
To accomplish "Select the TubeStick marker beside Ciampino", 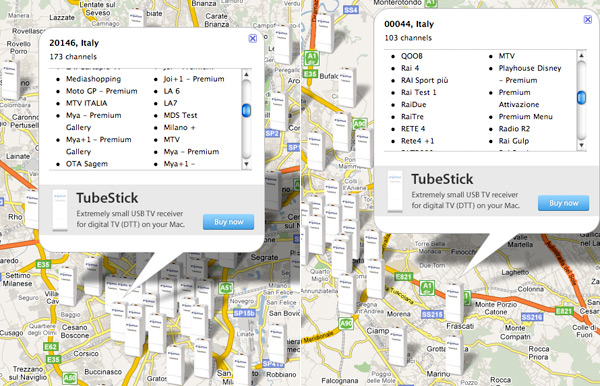I will tap(398, 346).
